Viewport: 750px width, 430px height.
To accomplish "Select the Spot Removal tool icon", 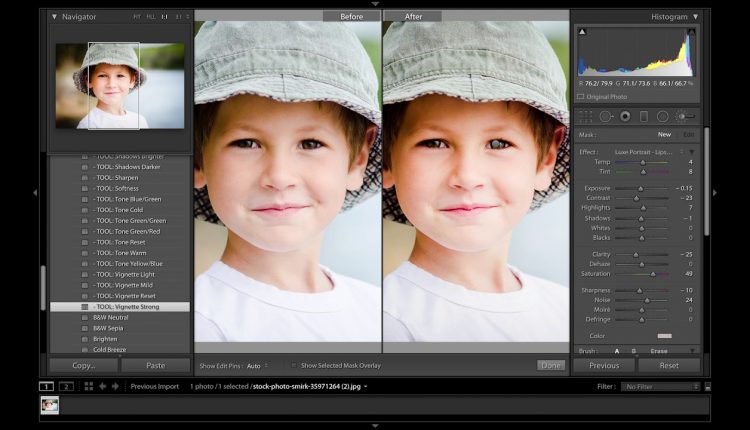I will click(606, 116).
